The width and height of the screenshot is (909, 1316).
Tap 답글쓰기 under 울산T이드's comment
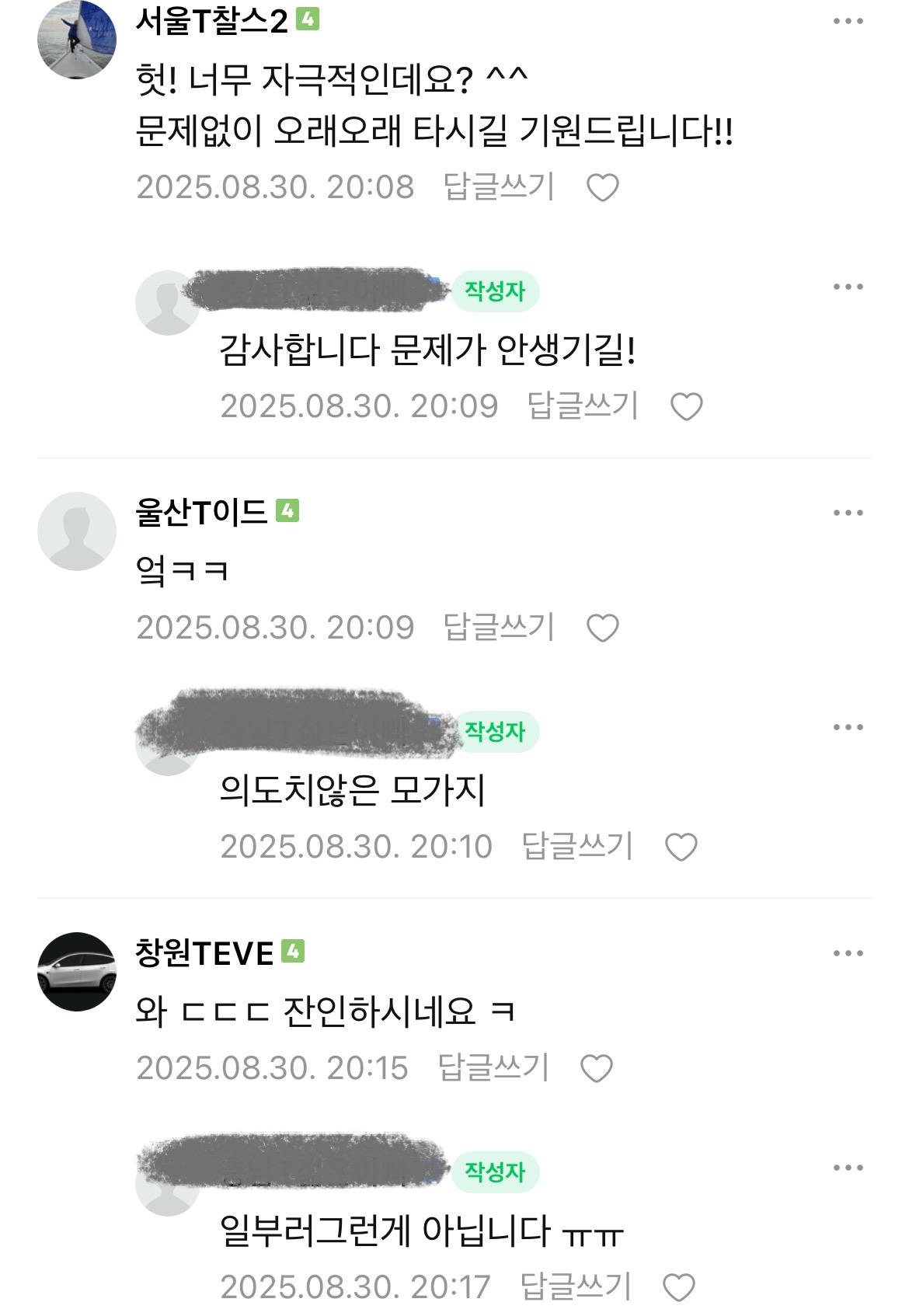click(x=499, y=627)
